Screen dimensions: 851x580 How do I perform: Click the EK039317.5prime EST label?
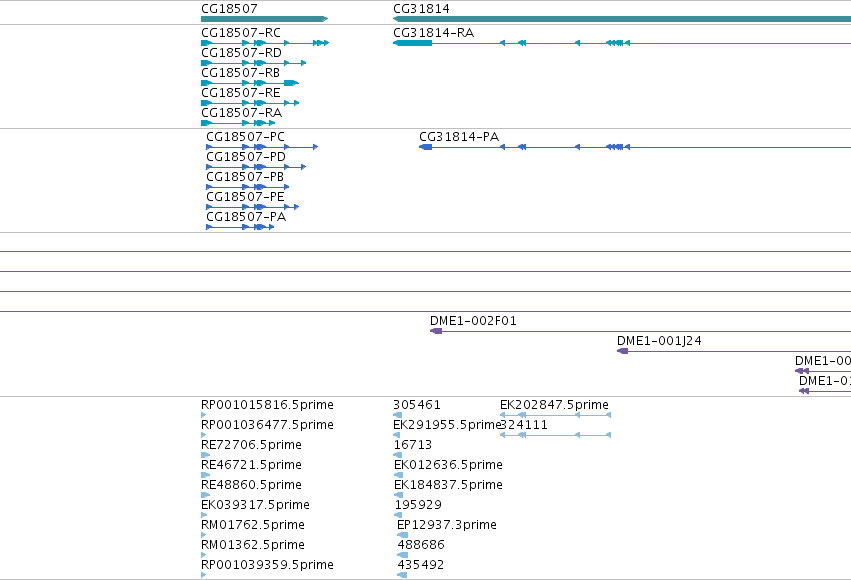click(256, 505)
